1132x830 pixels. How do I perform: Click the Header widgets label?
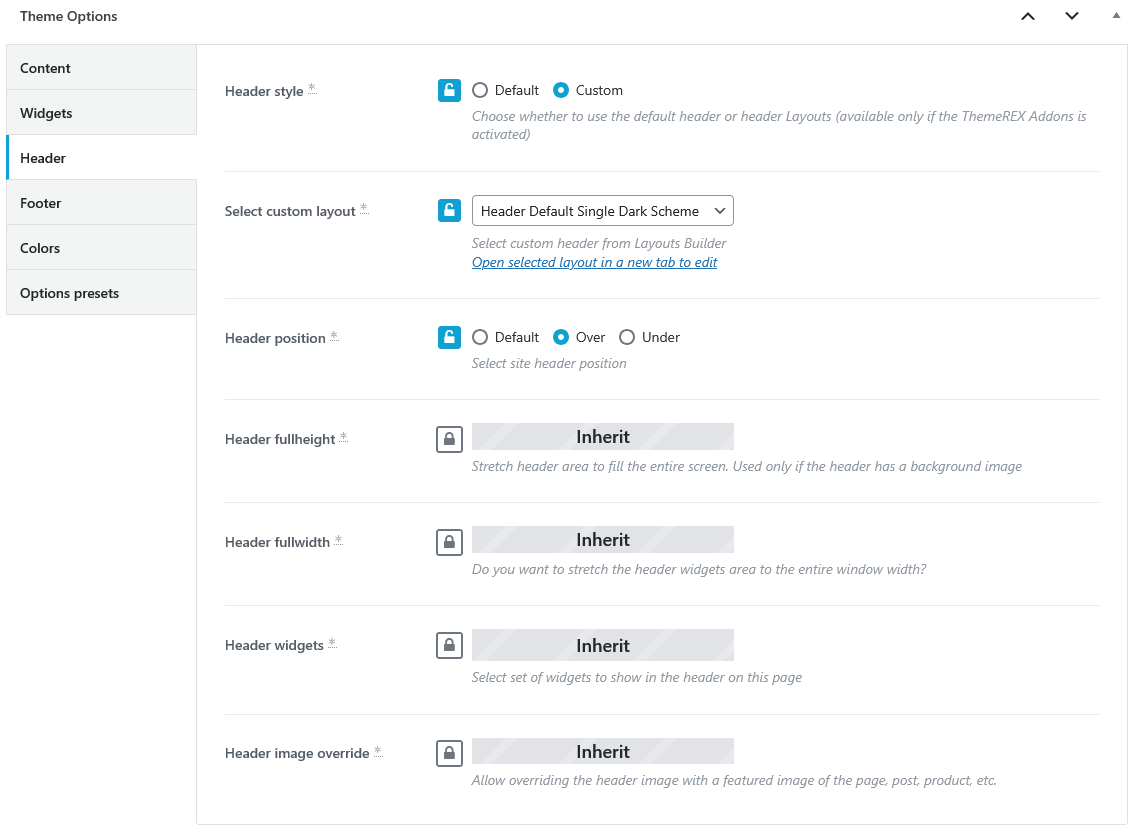point(274,645)
